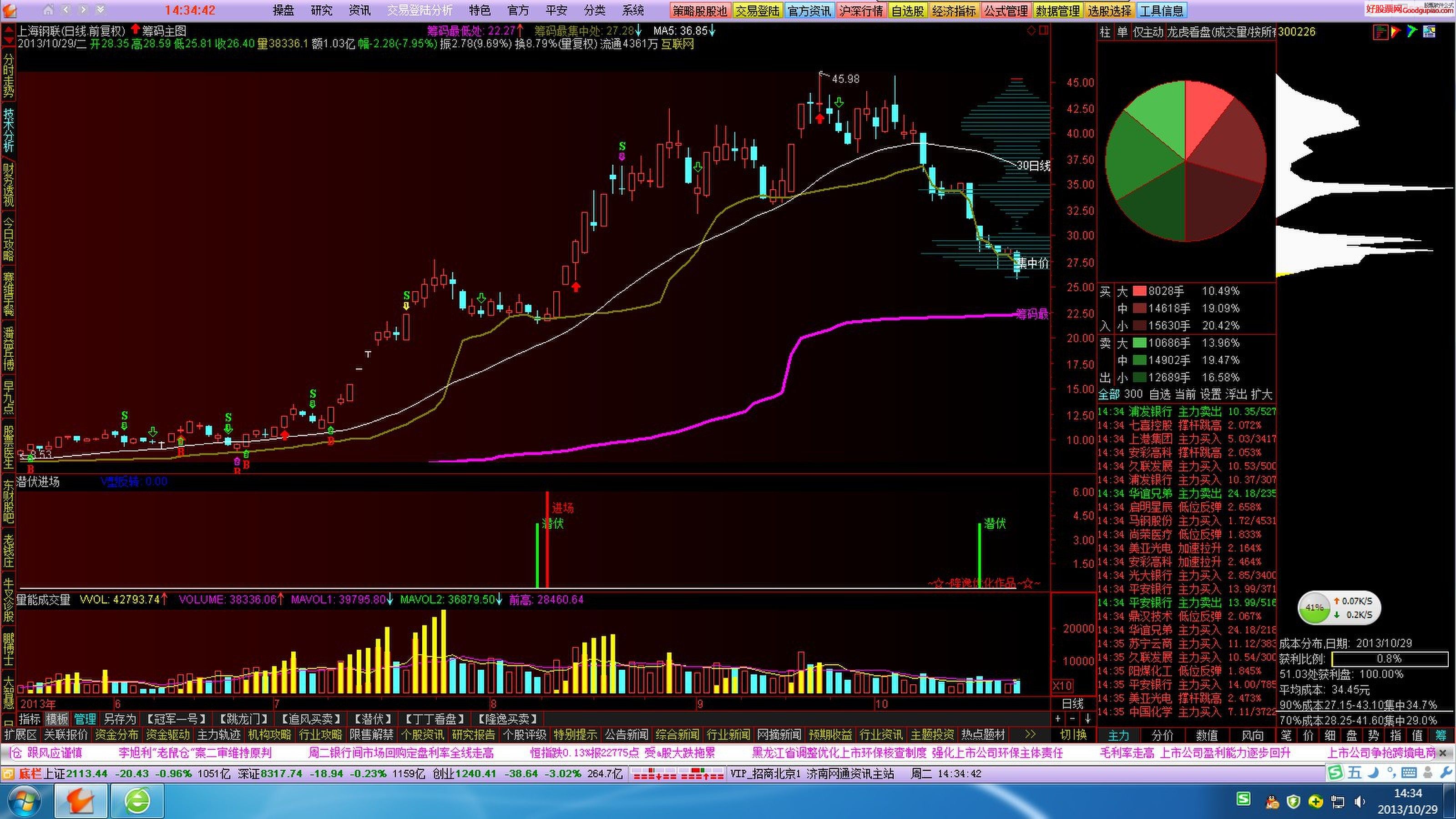The width and height of the screenshot is (1456, 819).
Task: Close the scrolling news ticker bar
Action: pyautogui.click(x=1442, y=753)
